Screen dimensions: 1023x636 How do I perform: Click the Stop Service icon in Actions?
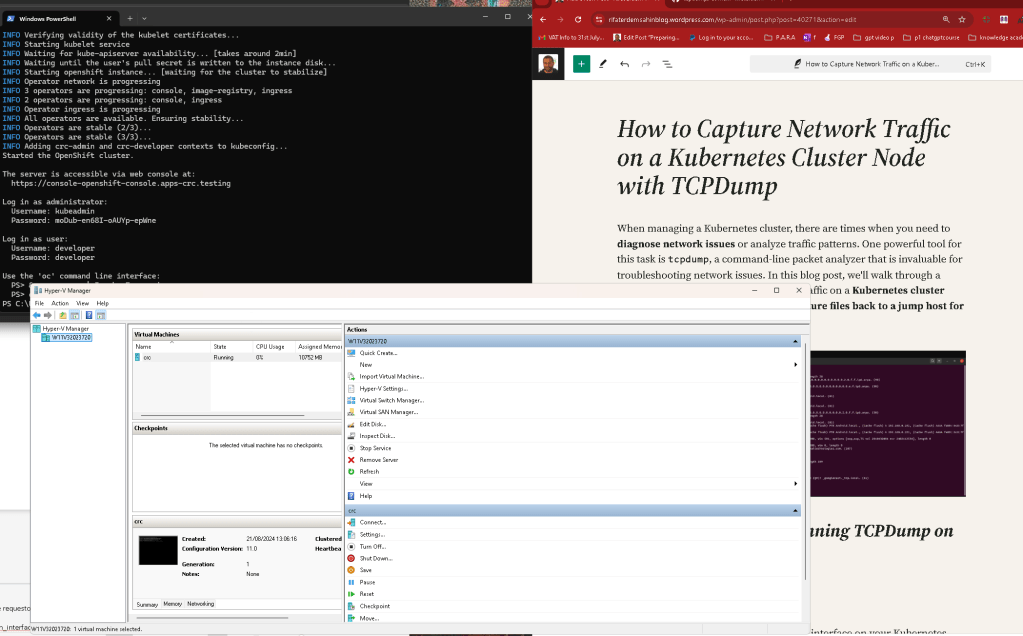pos(351,448)
